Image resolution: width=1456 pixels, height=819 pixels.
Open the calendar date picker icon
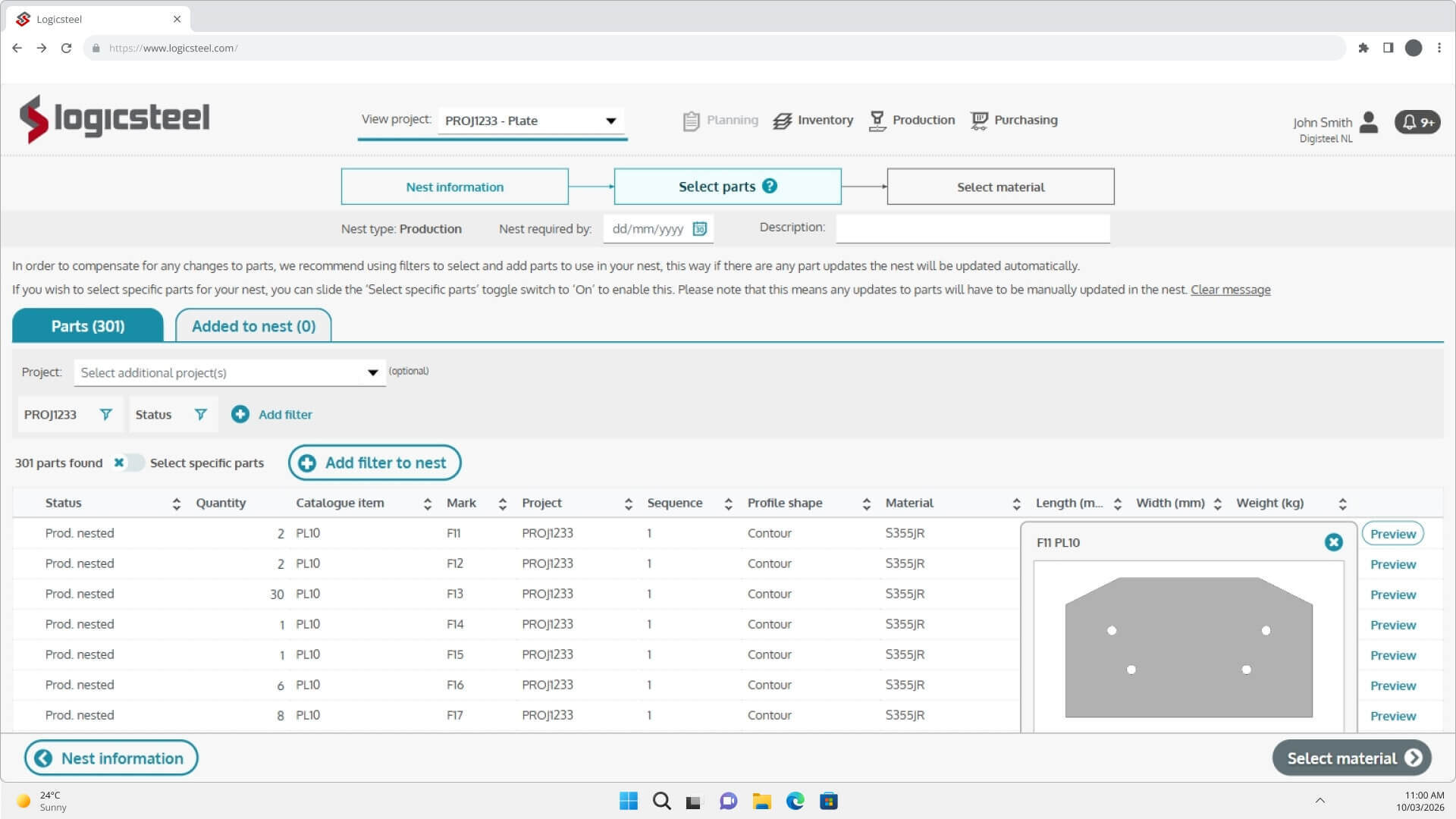coord(699,228)
